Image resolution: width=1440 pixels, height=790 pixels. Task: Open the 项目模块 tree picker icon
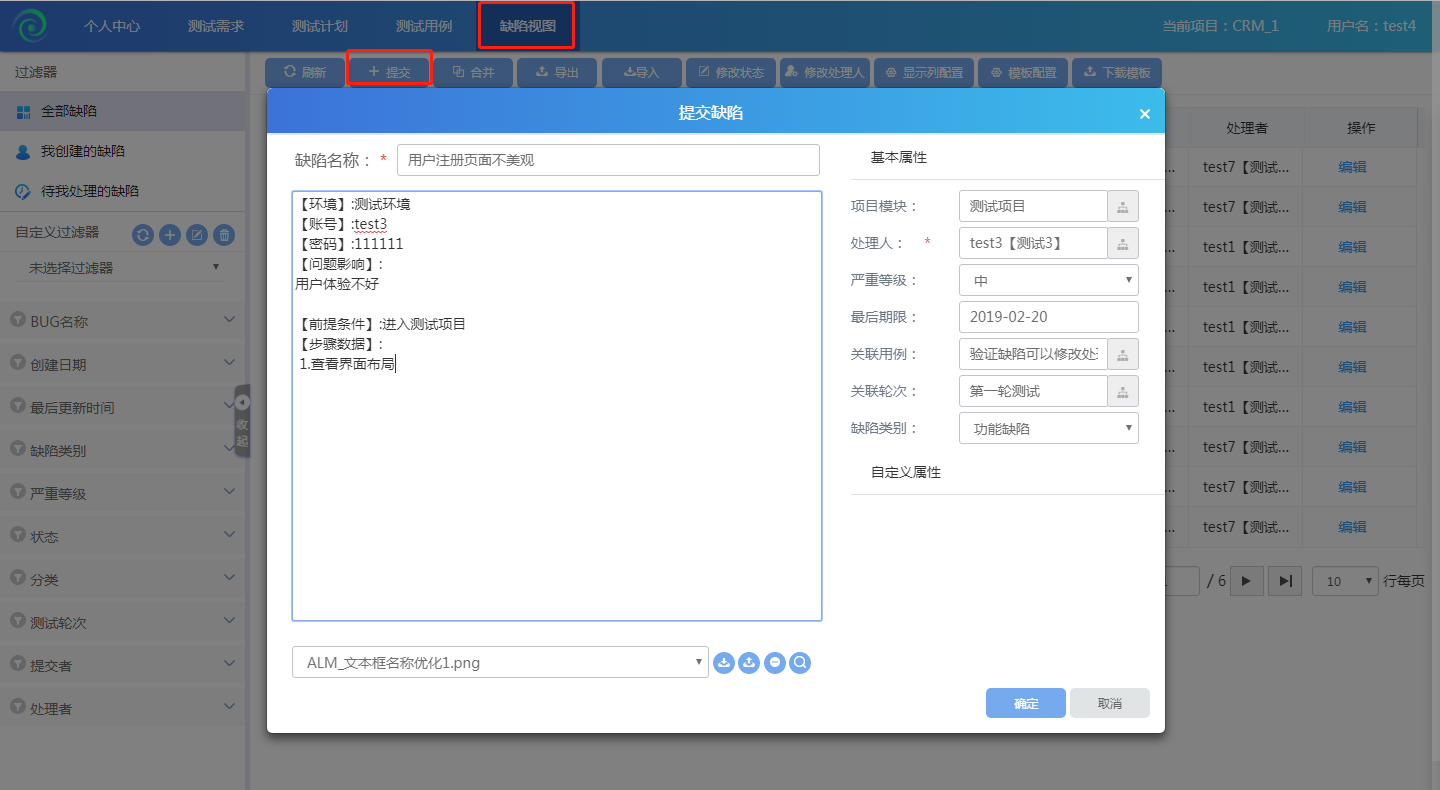point(1123,206)
